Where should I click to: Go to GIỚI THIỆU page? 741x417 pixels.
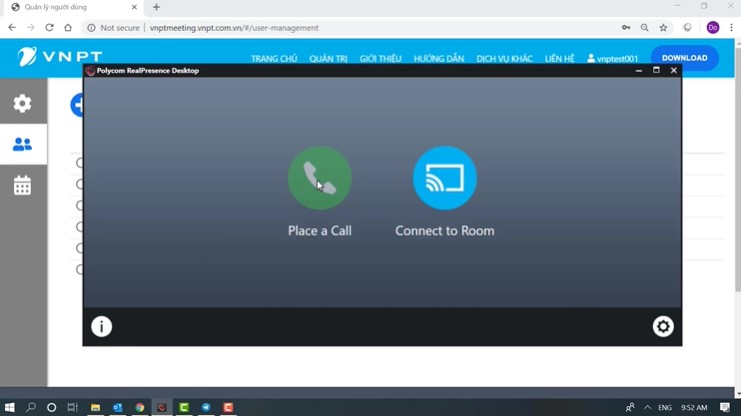(x=380, y=59)
